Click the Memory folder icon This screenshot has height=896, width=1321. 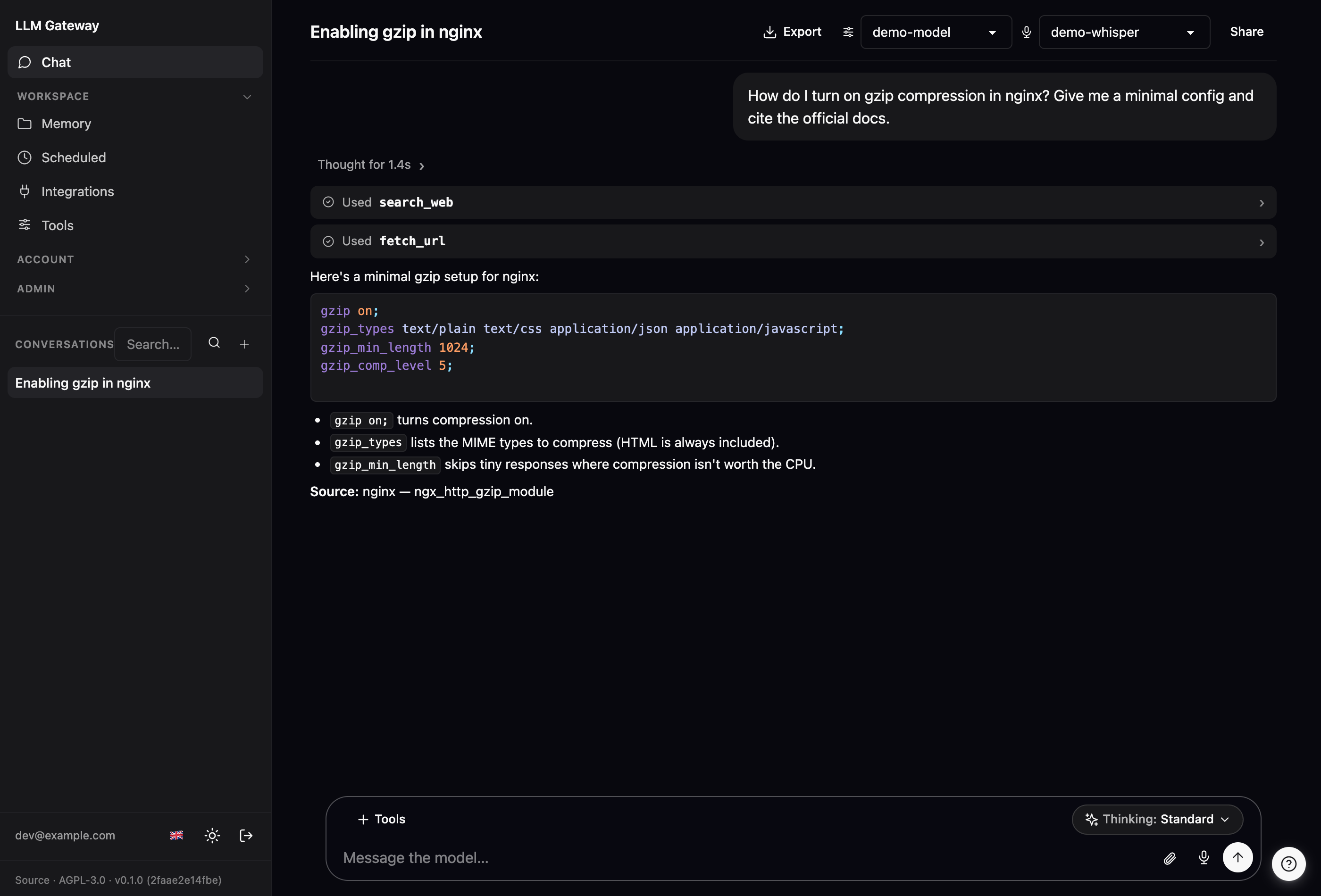click(25, 124)
